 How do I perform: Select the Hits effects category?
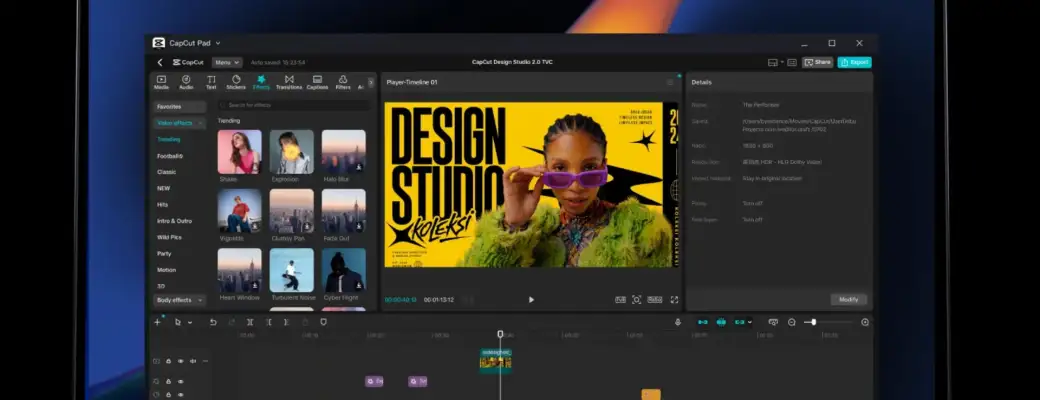(162, 205)
